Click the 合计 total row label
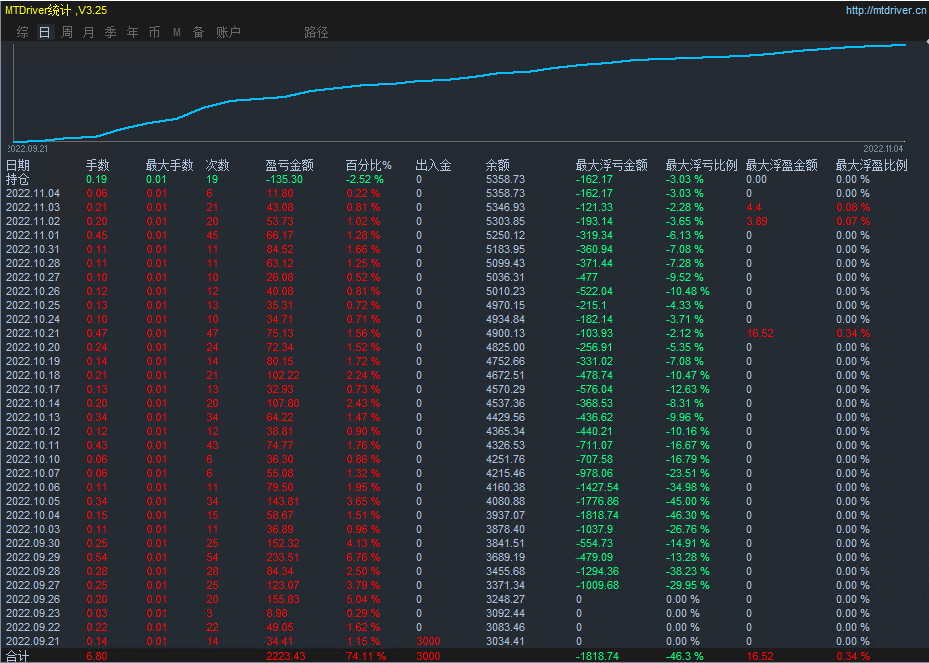This screenshot has height=663, width=929. coord(18,656)
